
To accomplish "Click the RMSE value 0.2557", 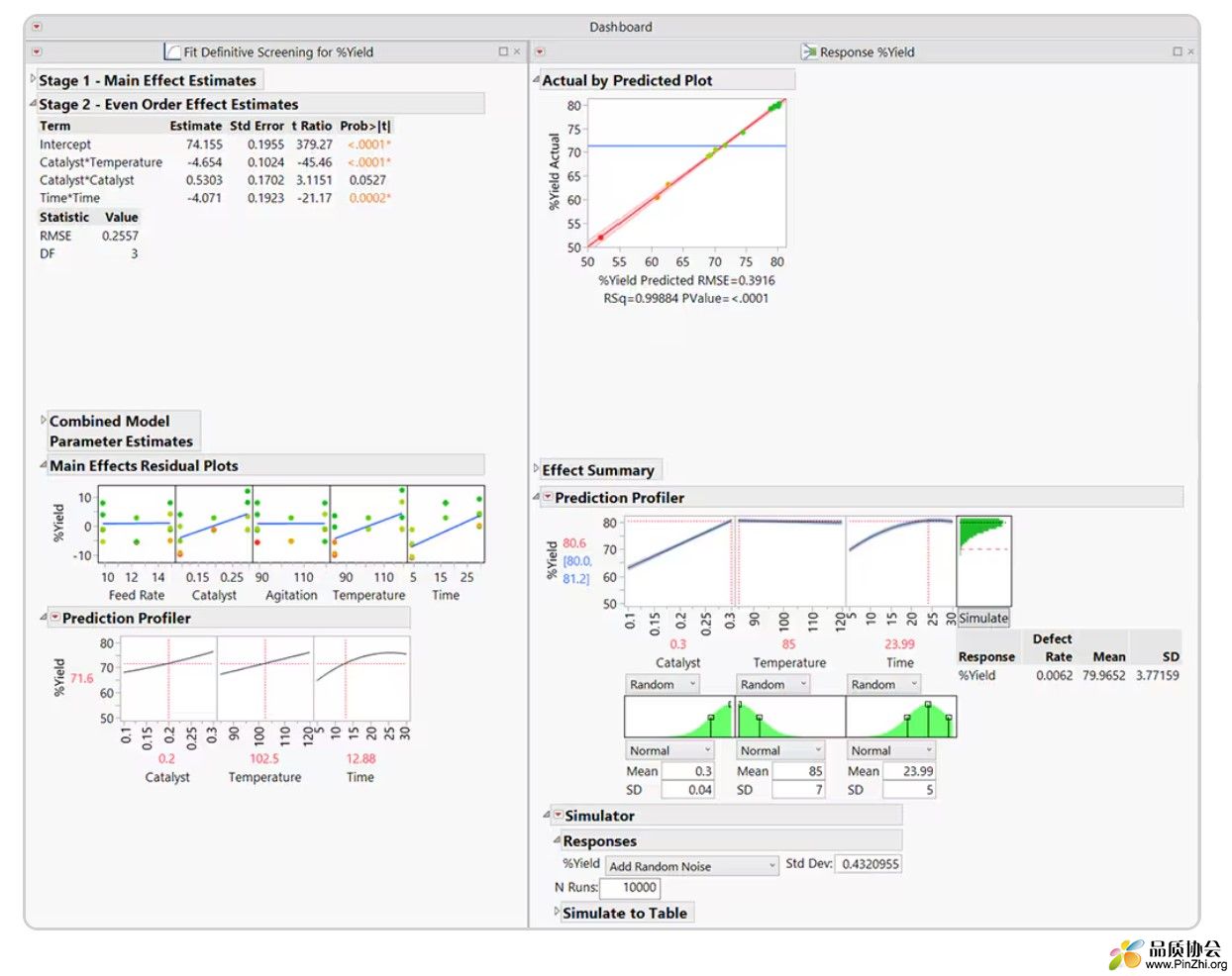I will coord(120,236).
